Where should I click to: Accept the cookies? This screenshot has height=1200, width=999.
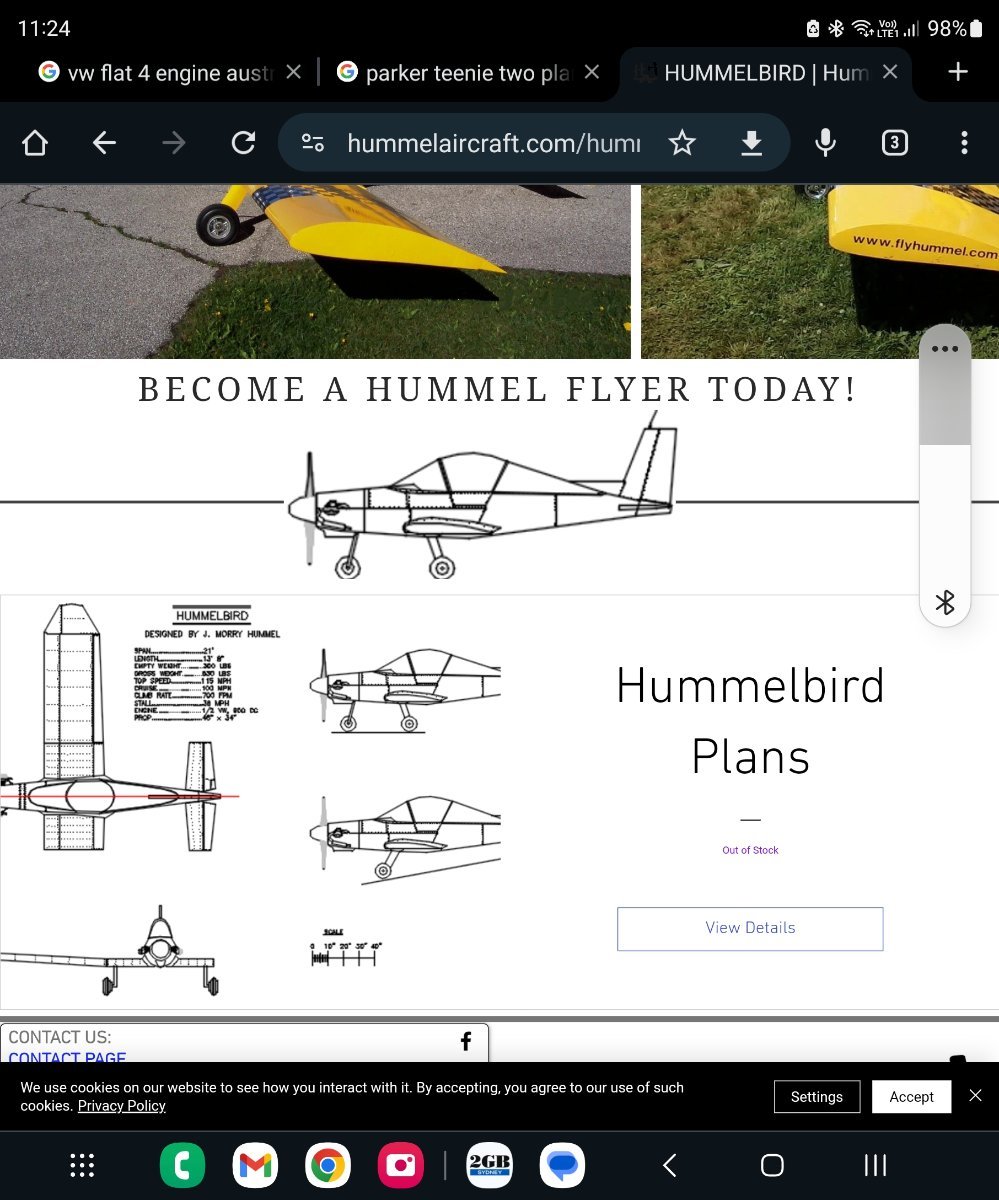[x=911, y=1097]
